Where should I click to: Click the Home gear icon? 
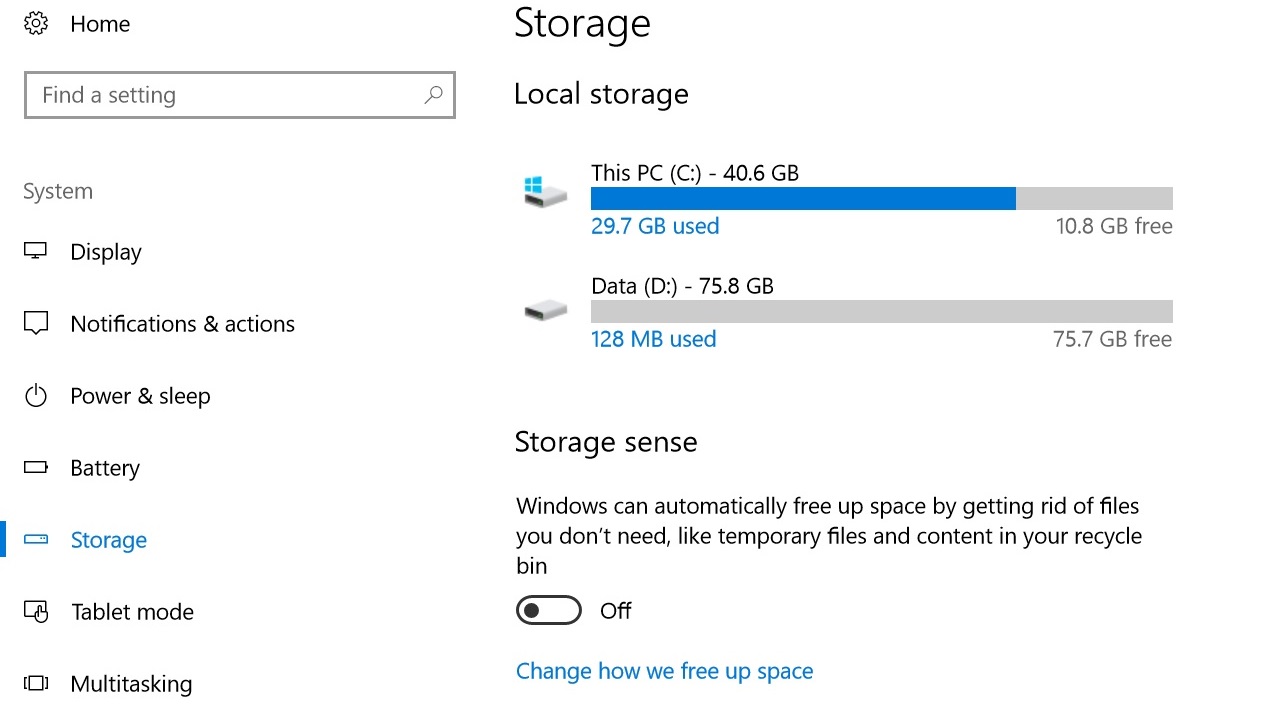tap(36, 24)
